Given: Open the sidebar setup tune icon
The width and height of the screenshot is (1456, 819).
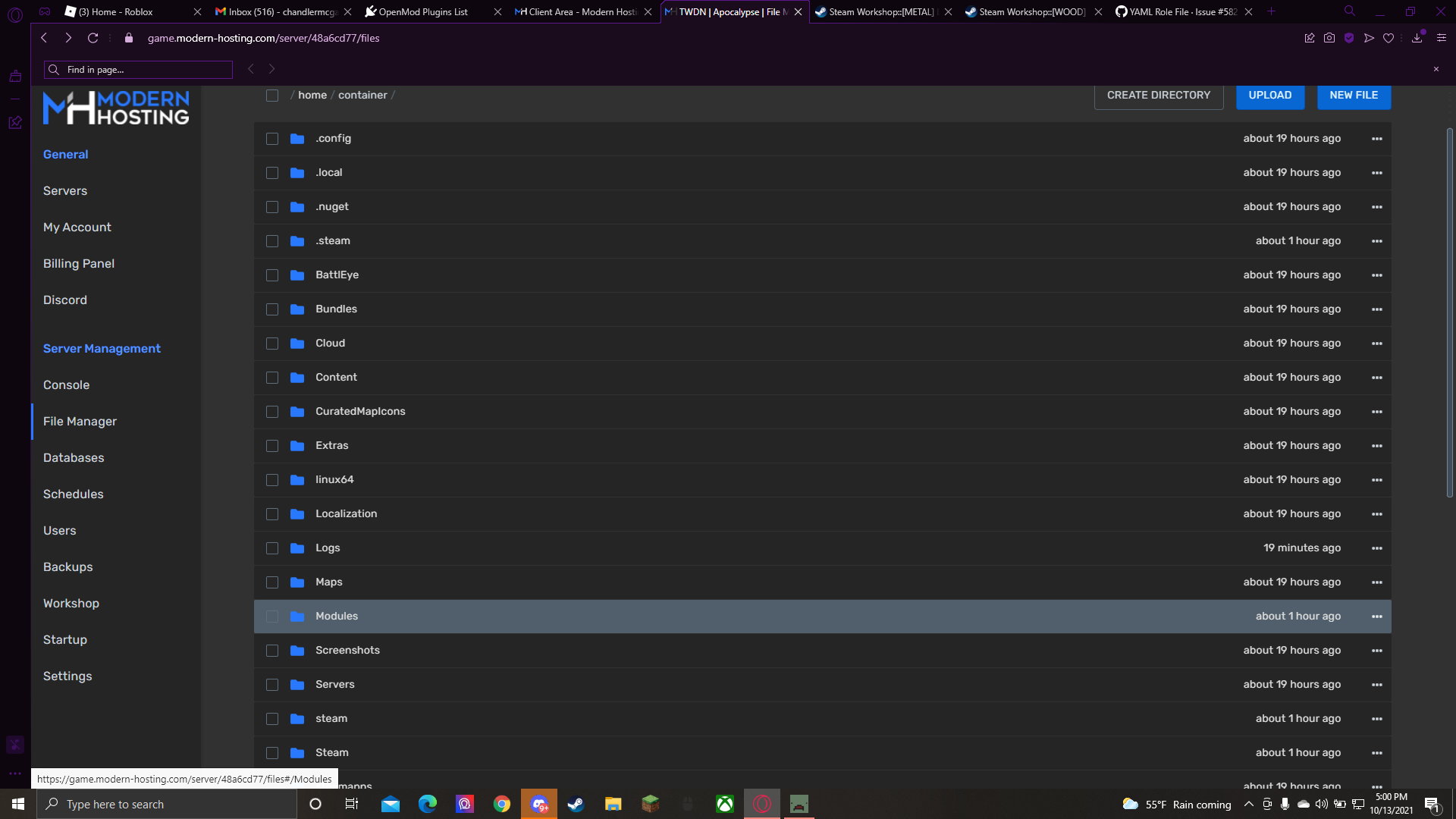Looking at the screenshot, I should click(1440, 38).
